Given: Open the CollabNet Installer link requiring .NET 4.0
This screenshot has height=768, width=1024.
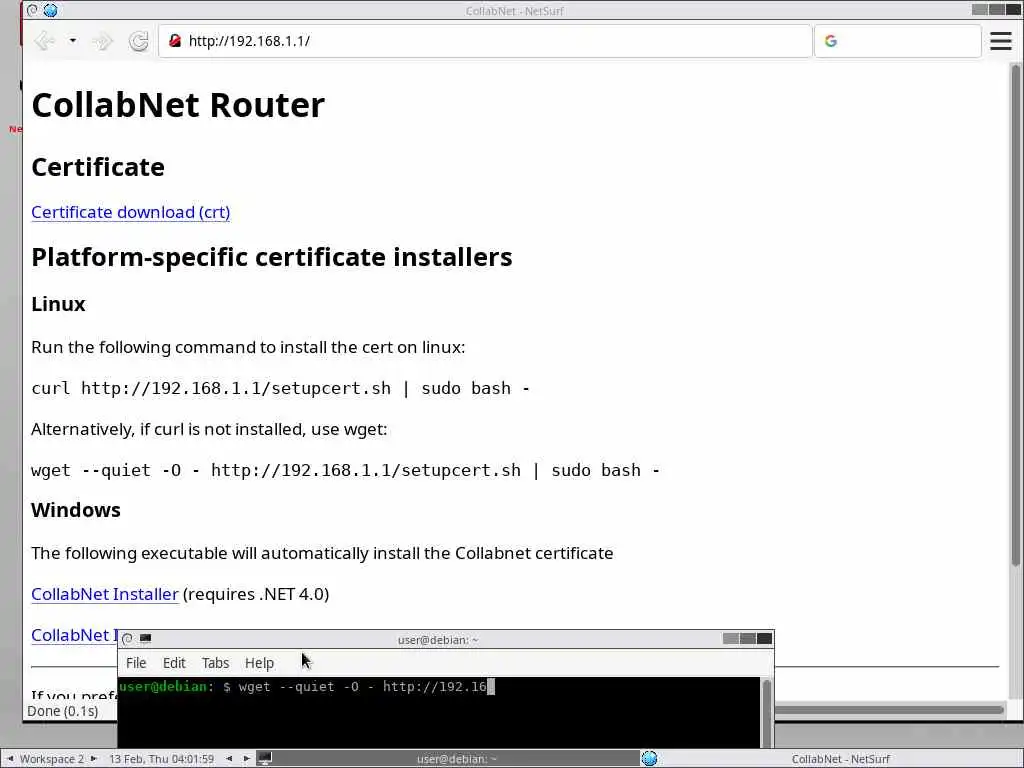Looking at the screenshot, I should 104,594.
